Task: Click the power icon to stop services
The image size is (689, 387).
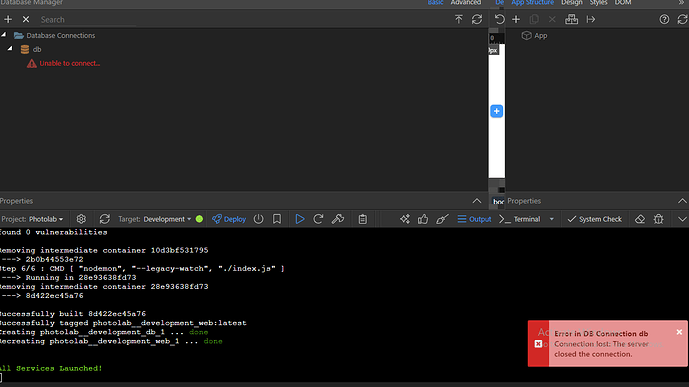Action: pos(258,219)
